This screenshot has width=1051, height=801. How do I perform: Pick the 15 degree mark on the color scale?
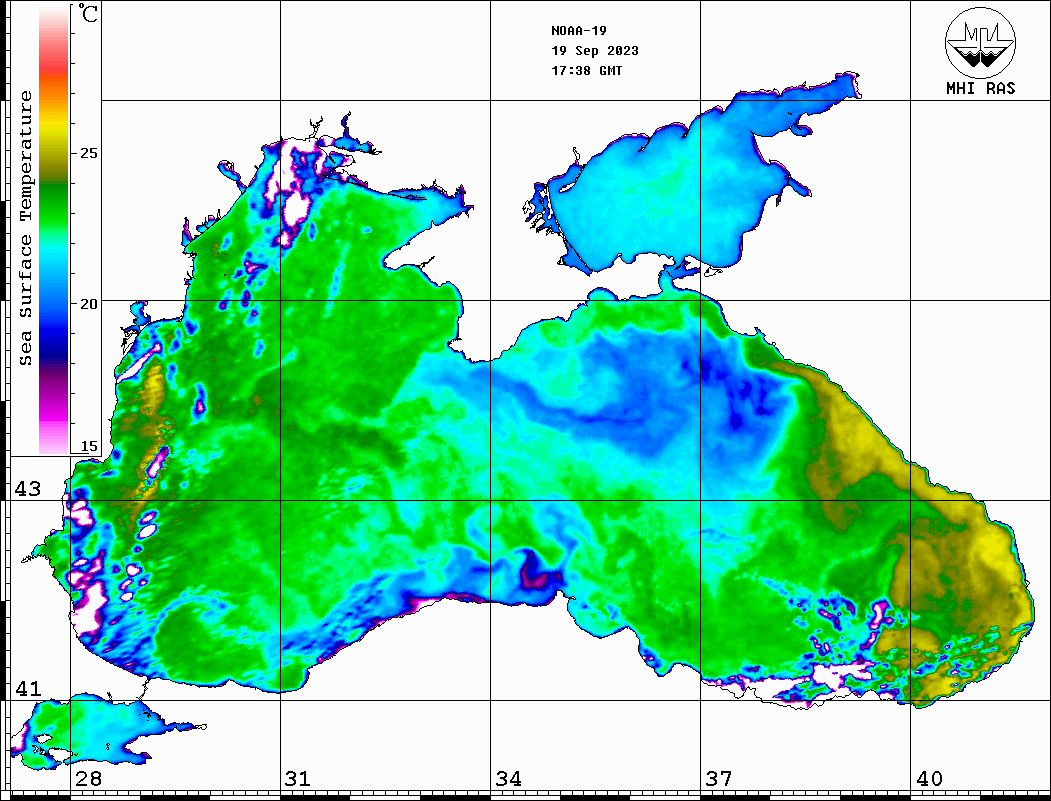click(x=89, y=446)
